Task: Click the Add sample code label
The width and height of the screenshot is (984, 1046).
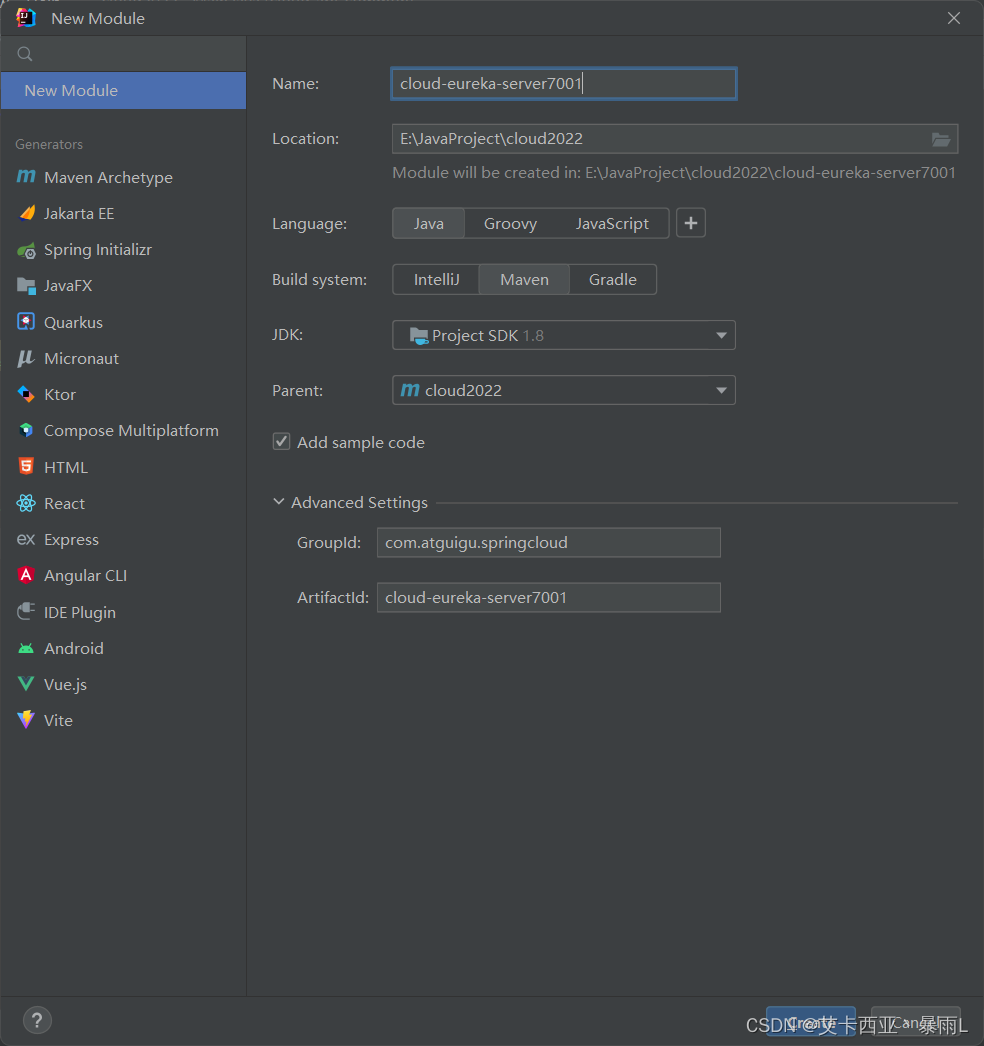Action: (360, 442)
